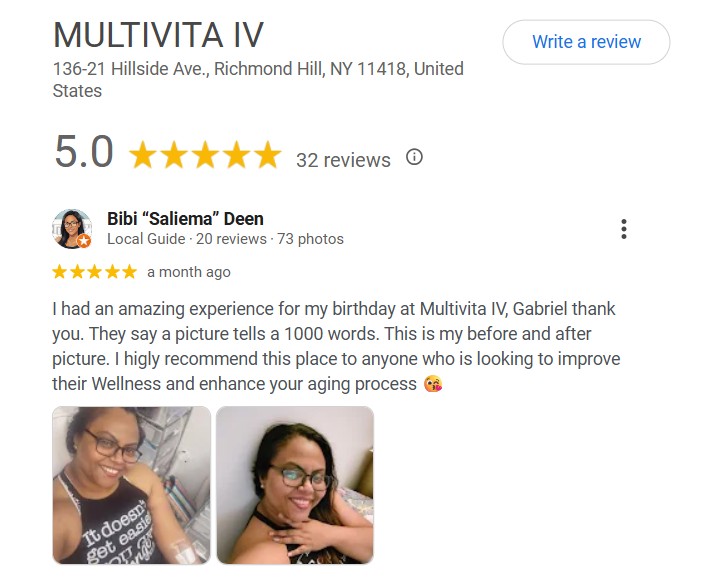
Task: Click the 5.0 rating score
Action: 84,152
